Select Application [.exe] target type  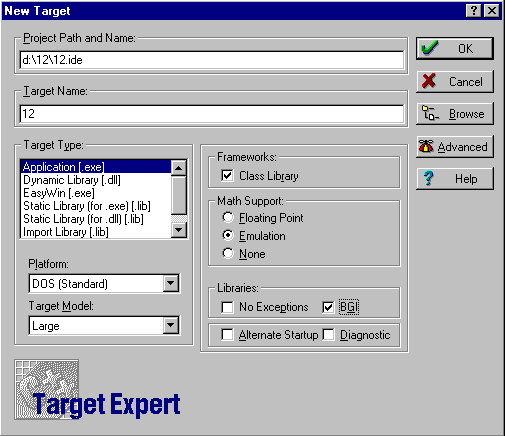pyautogui.click(x=96, y=167)
